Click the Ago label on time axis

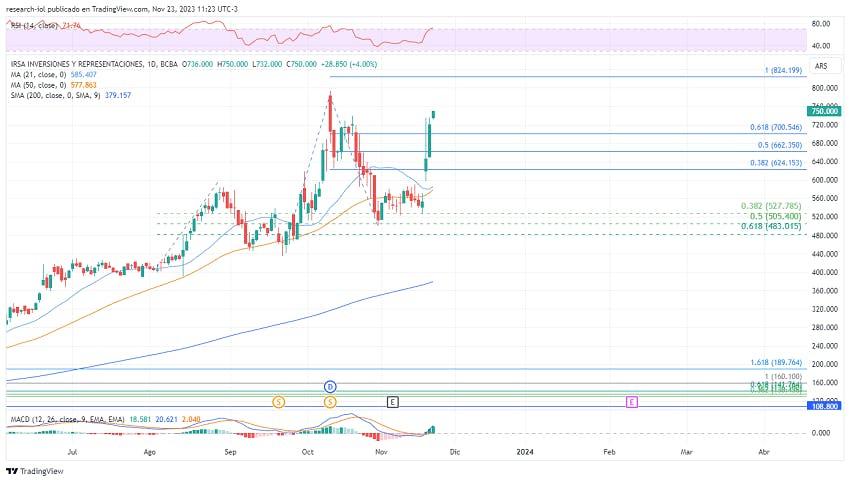[x=150, y=452]
